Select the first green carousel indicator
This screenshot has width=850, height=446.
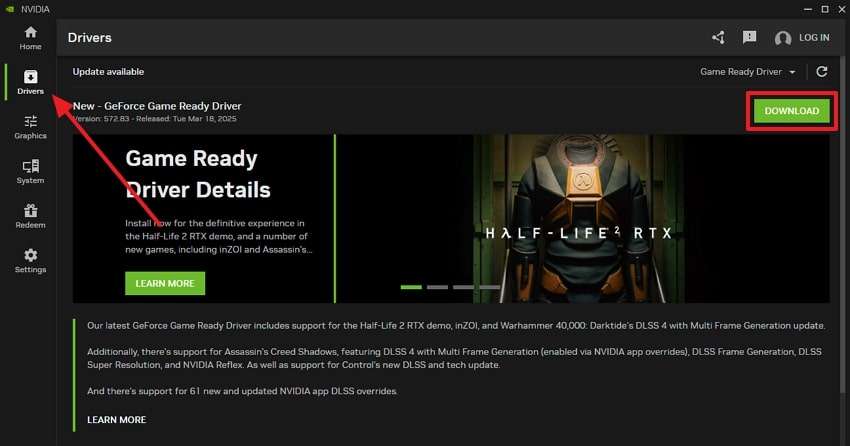click(411, 287)
